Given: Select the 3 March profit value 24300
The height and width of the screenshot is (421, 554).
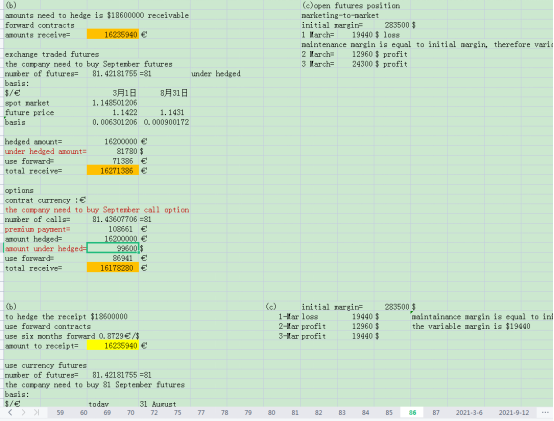Looking at the screenshot, I should (x=362, y=64).
